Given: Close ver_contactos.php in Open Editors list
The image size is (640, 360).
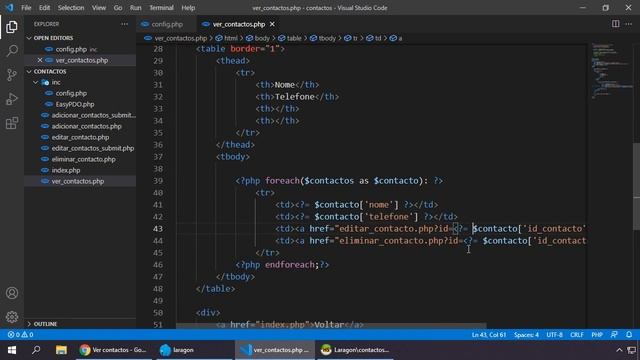Looking at the screenshot, I should 40,60.
